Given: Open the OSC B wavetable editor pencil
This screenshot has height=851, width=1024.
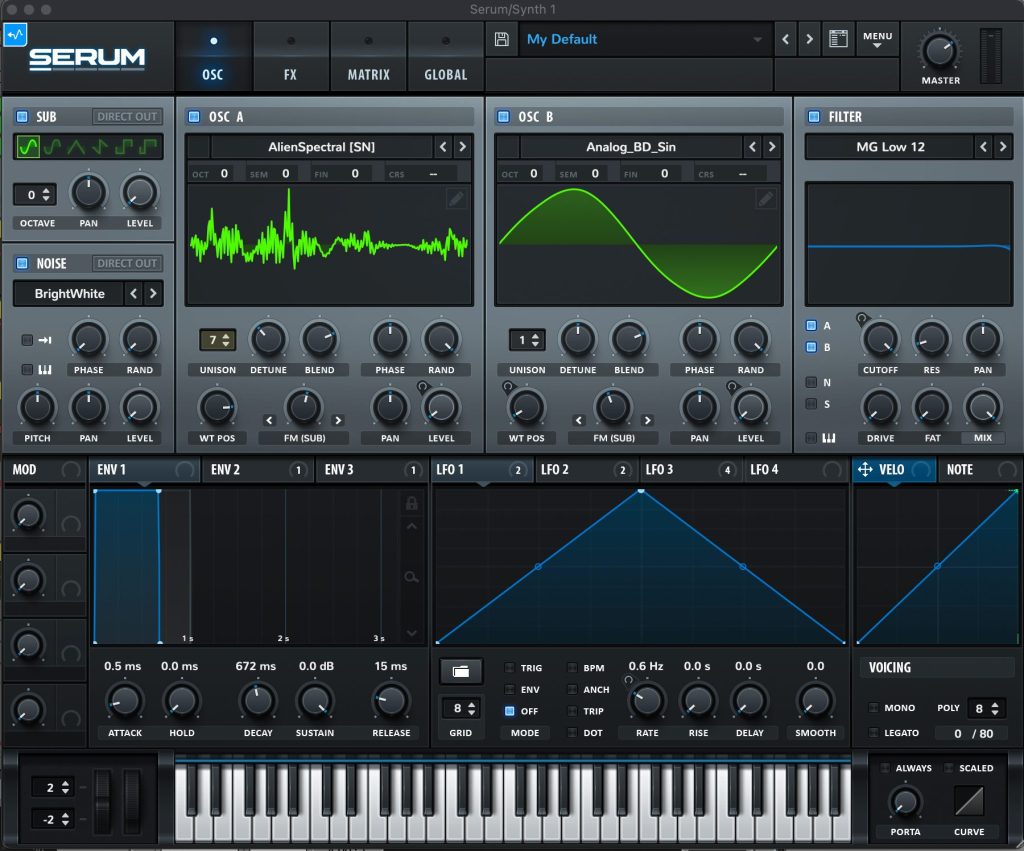Looking at the screenshot, I should point(765,199).
